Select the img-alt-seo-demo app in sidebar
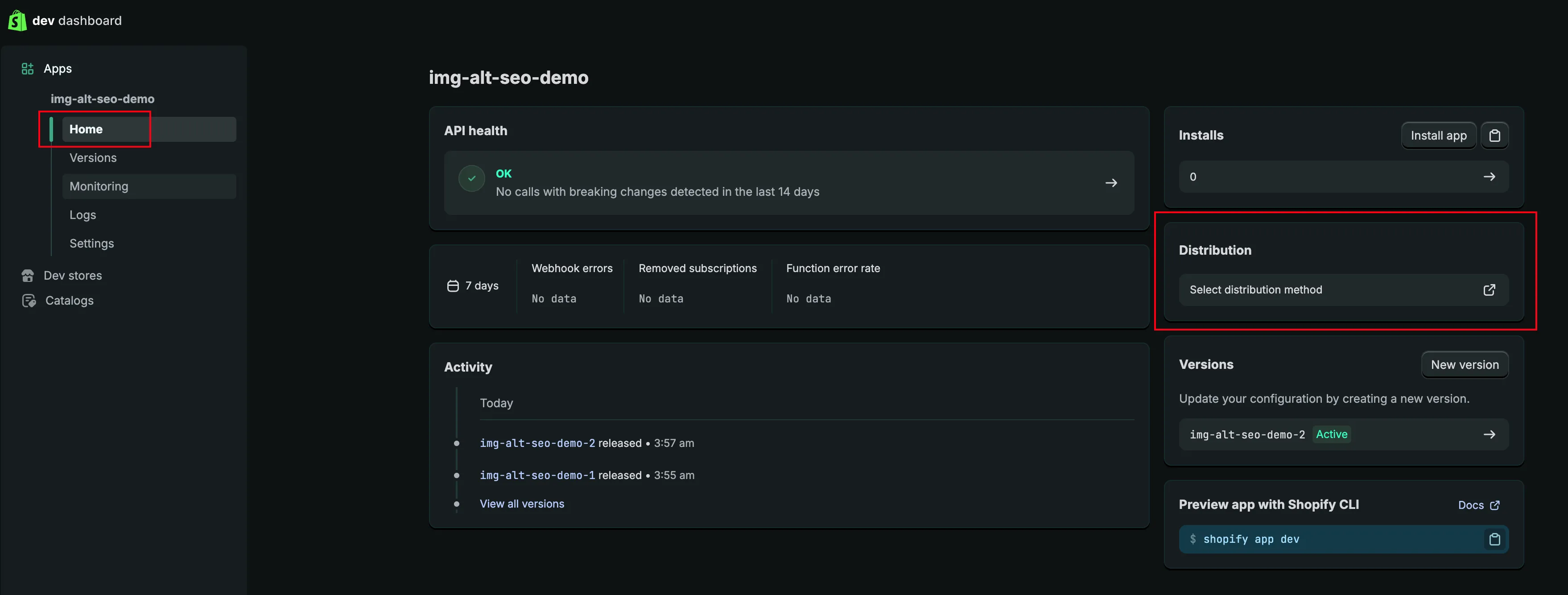This screenshot has width=1568, height=595. [x=102, y=99]
